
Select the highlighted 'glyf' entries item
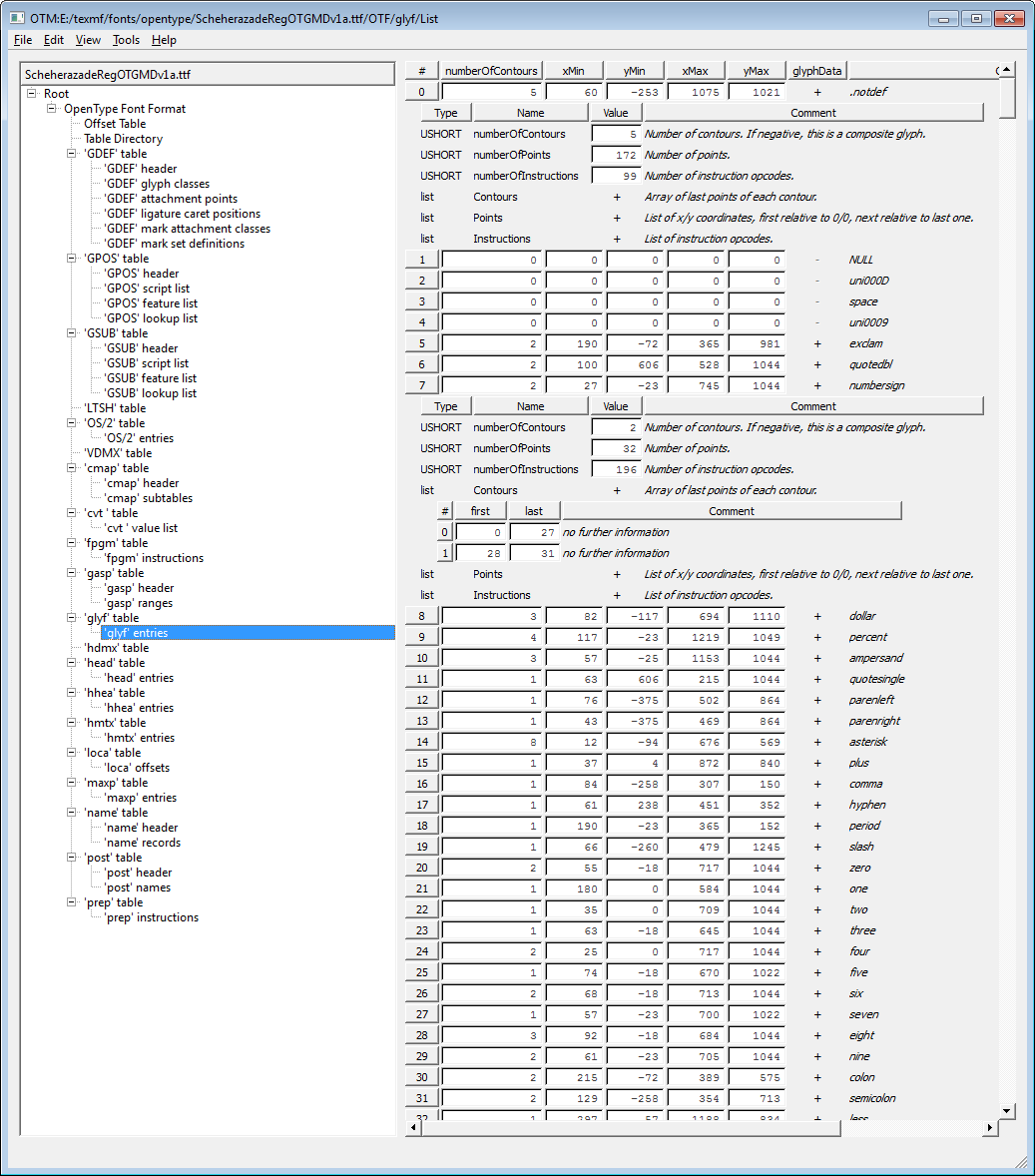pyautogui.click(x=249, y=633)
